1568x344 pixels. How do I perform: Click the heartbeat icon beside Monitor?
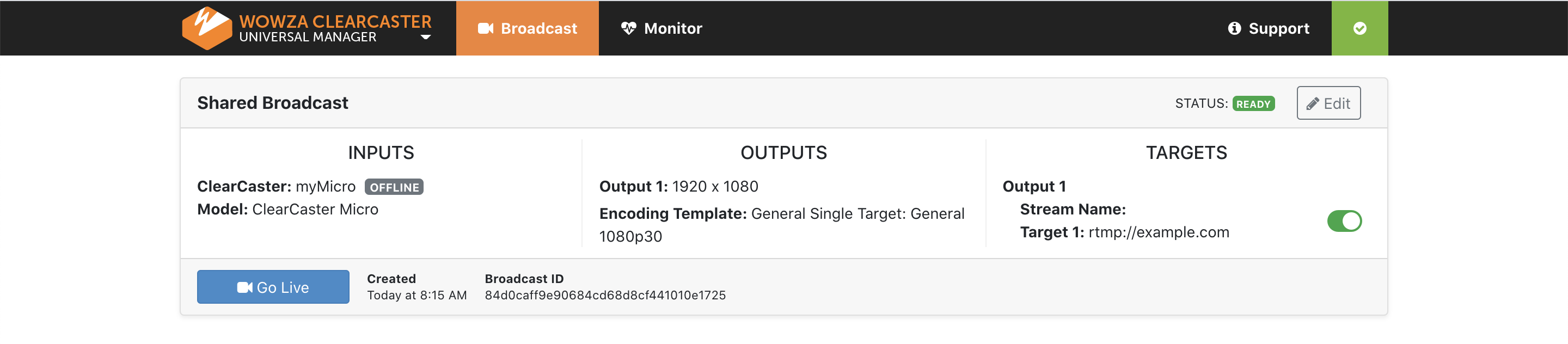pyautogui.click(x=628, y=29)
